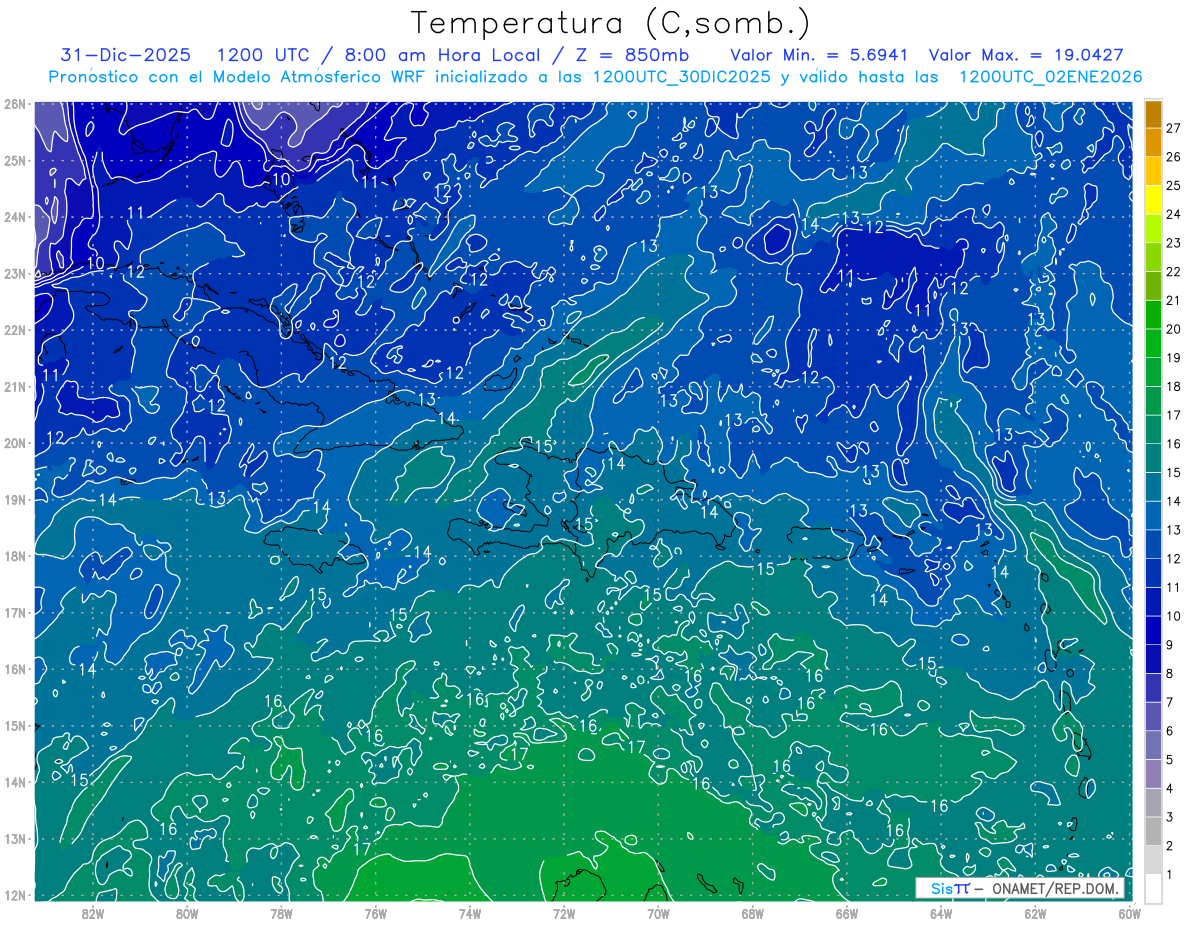Click the "60W" longitude axis label
The image size is (1200, 927).
[1130, 912]
